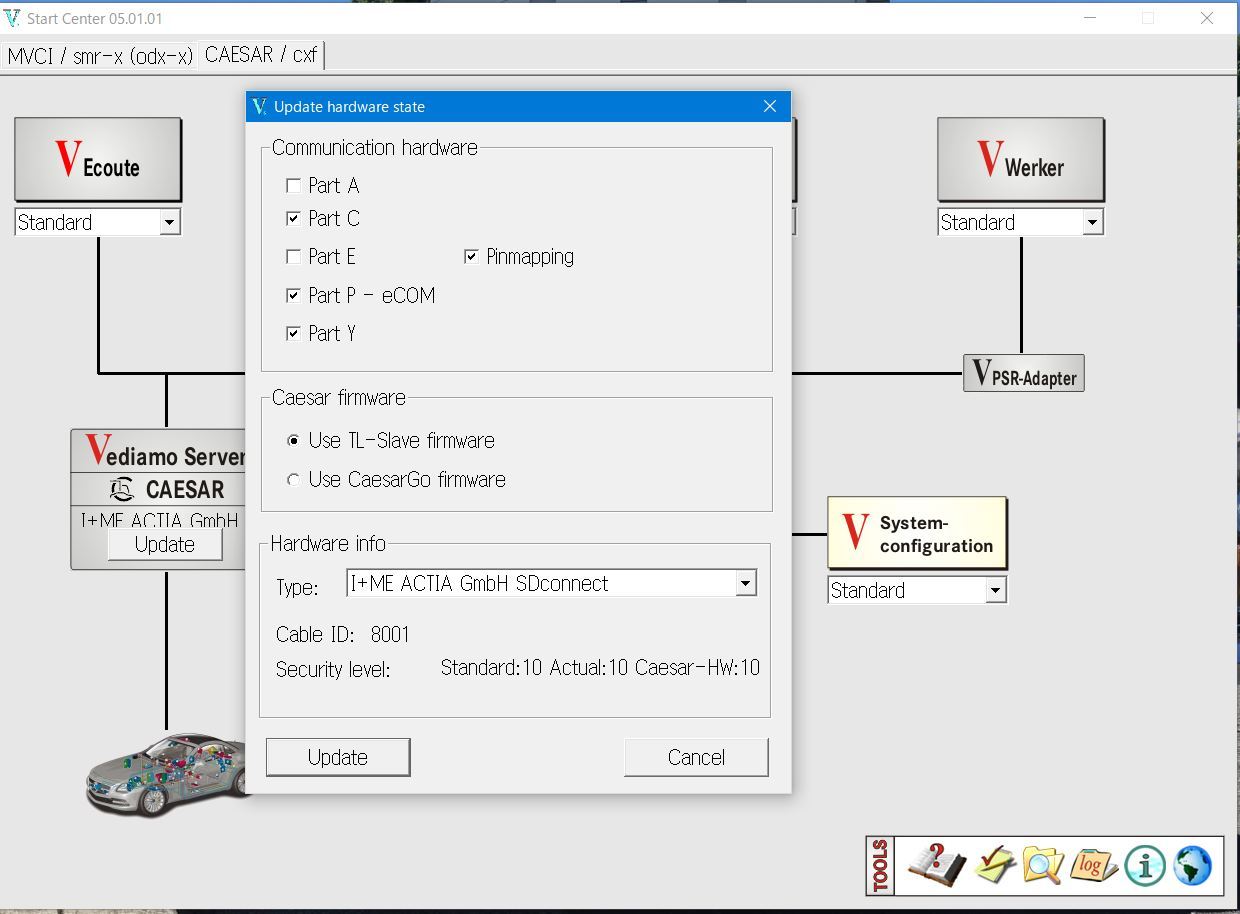This screenshot has height=914, width=1240.
Task: Expand System-configuration Standard dropdown
Action: point(994,590)
